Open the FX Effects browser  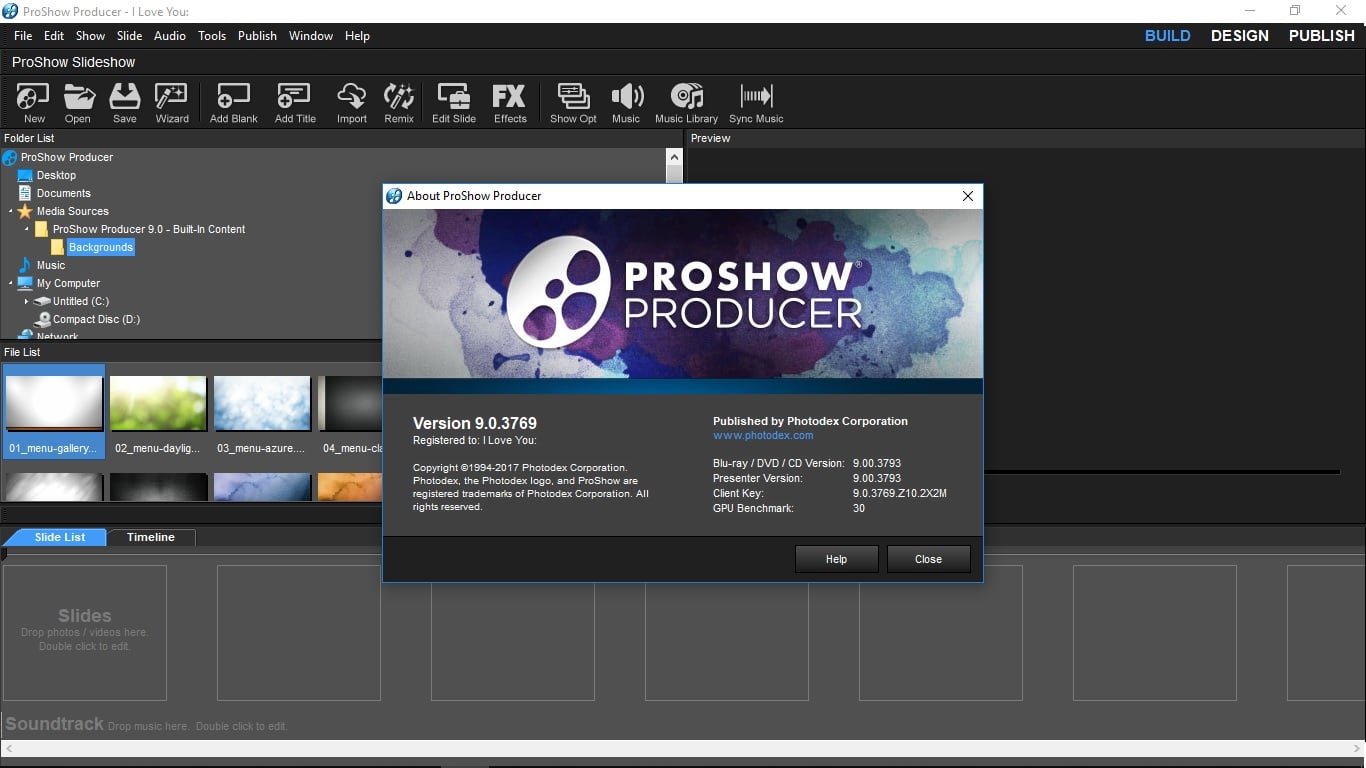click(510, 100)
